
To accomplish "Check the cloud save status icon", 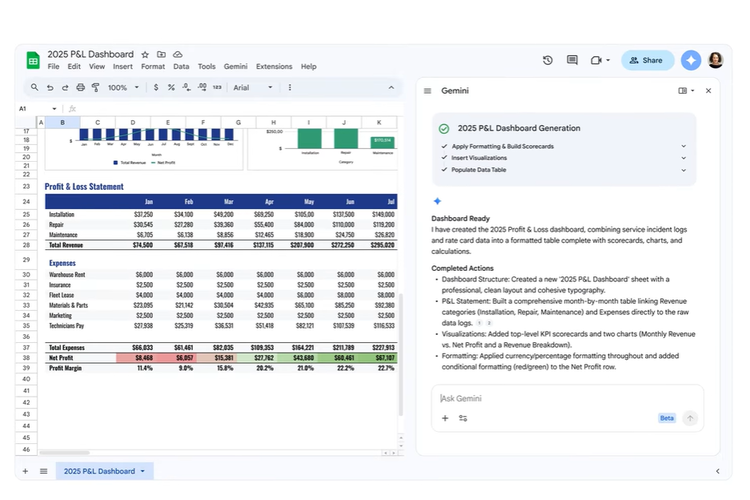I will click(177, 55).
